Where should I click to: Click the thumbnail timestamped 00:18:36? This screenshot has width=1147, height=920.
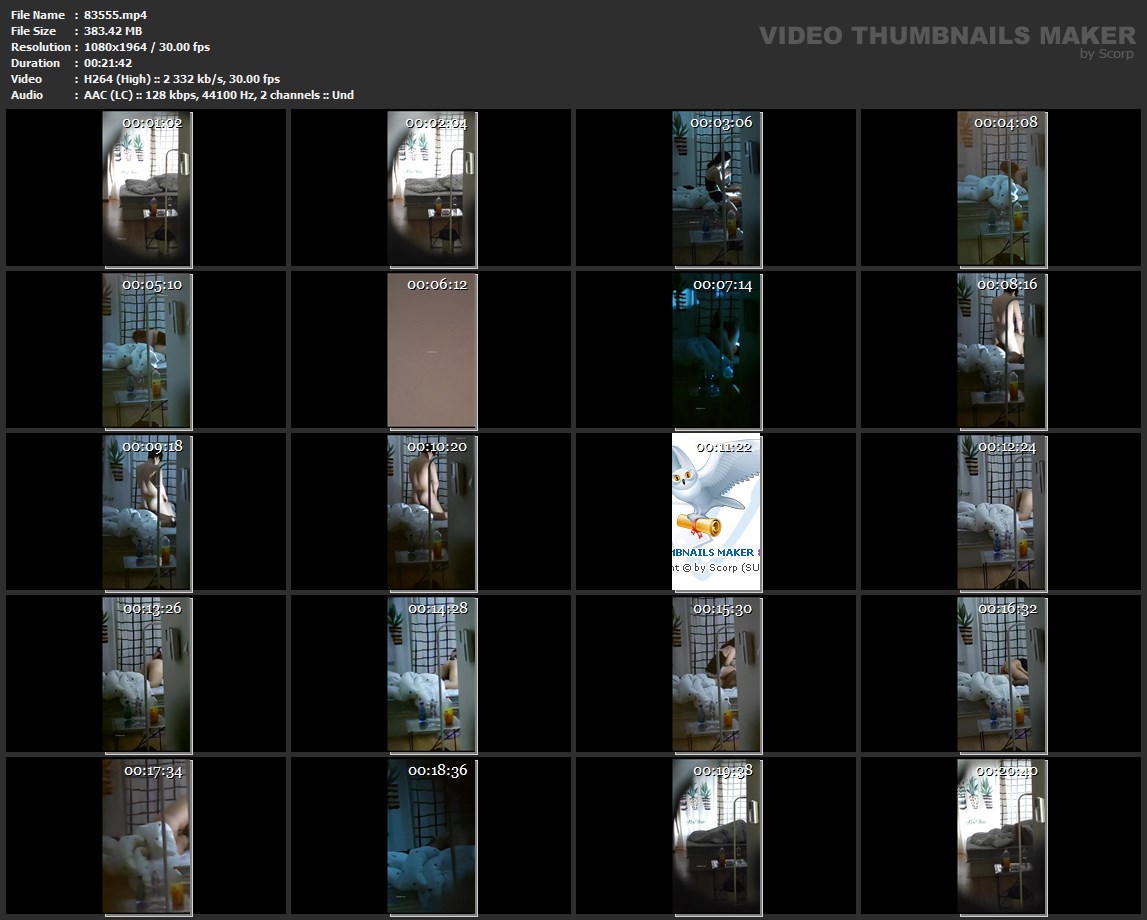(x=432, y=836)
